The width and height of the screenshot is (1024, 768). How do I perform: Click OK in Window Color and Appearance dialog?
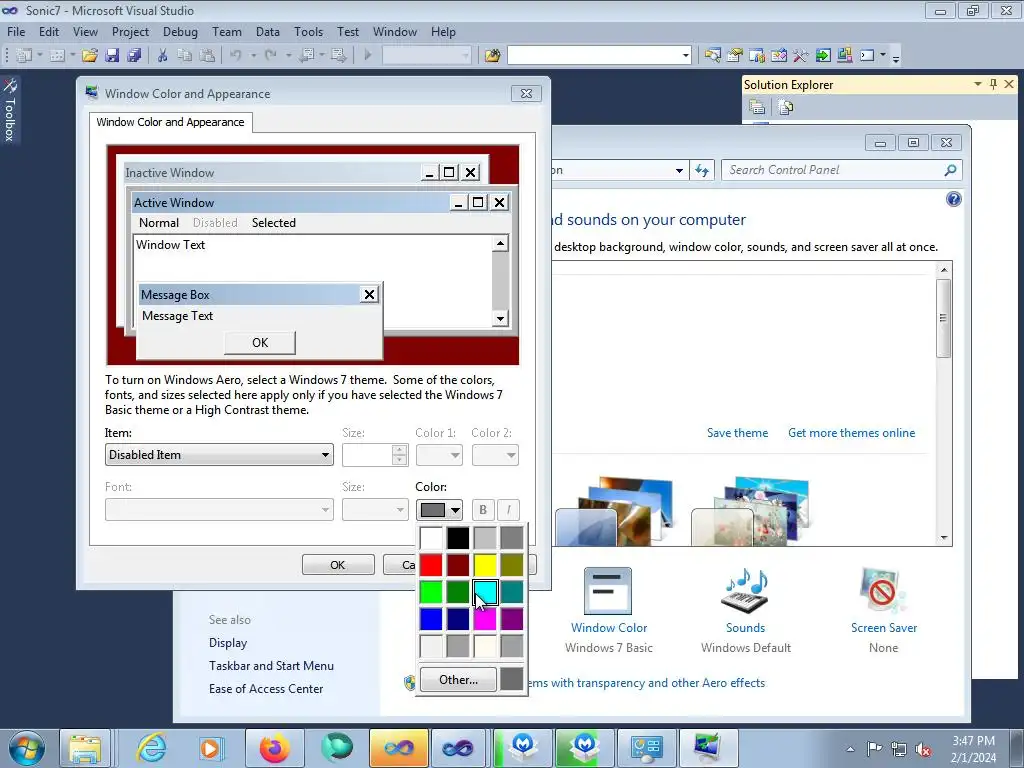338,565
